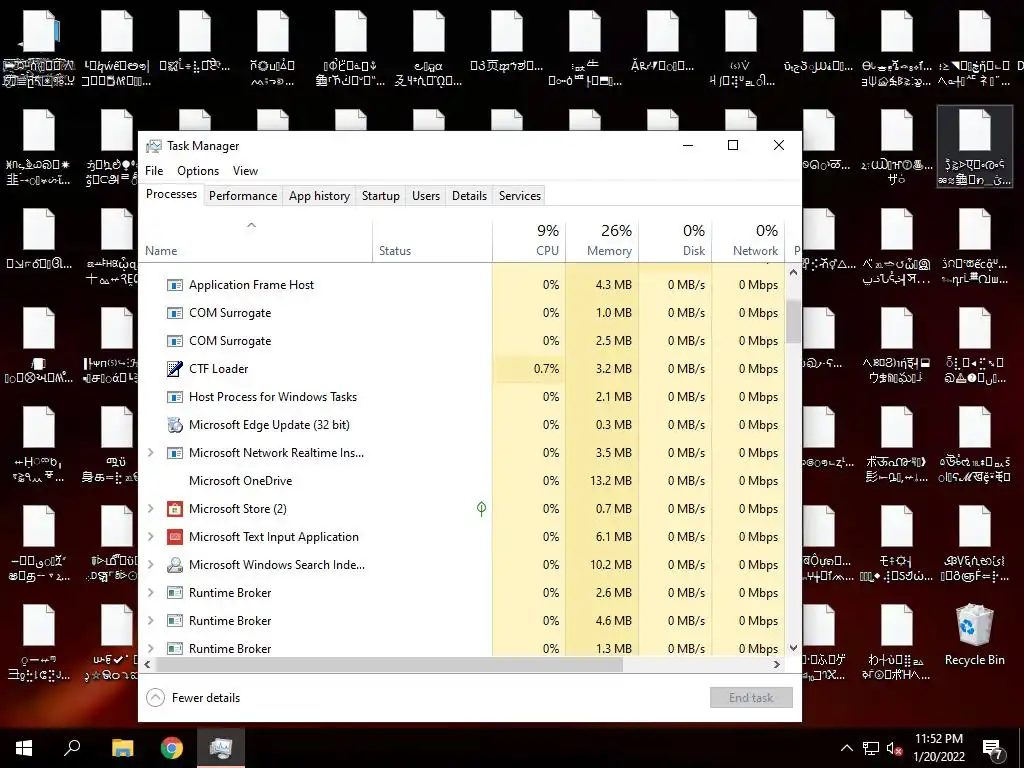1024x768 pixels.
Task: Click the Microsoft Windows Search Indexer icon
Action: [174, 565]
